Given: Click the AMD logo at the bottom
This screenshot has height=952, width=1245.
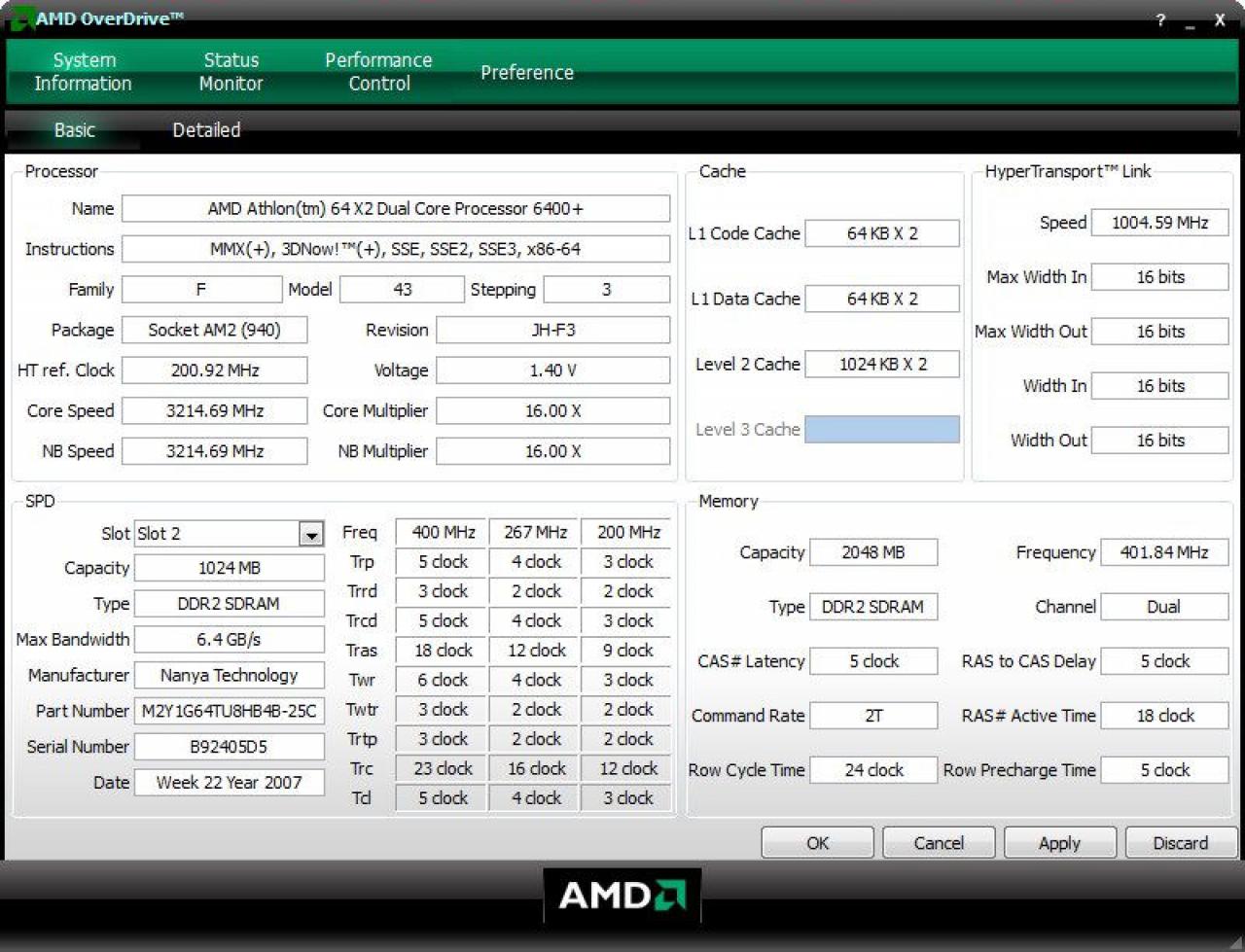Looking at the screenshot, I should 622,895.
